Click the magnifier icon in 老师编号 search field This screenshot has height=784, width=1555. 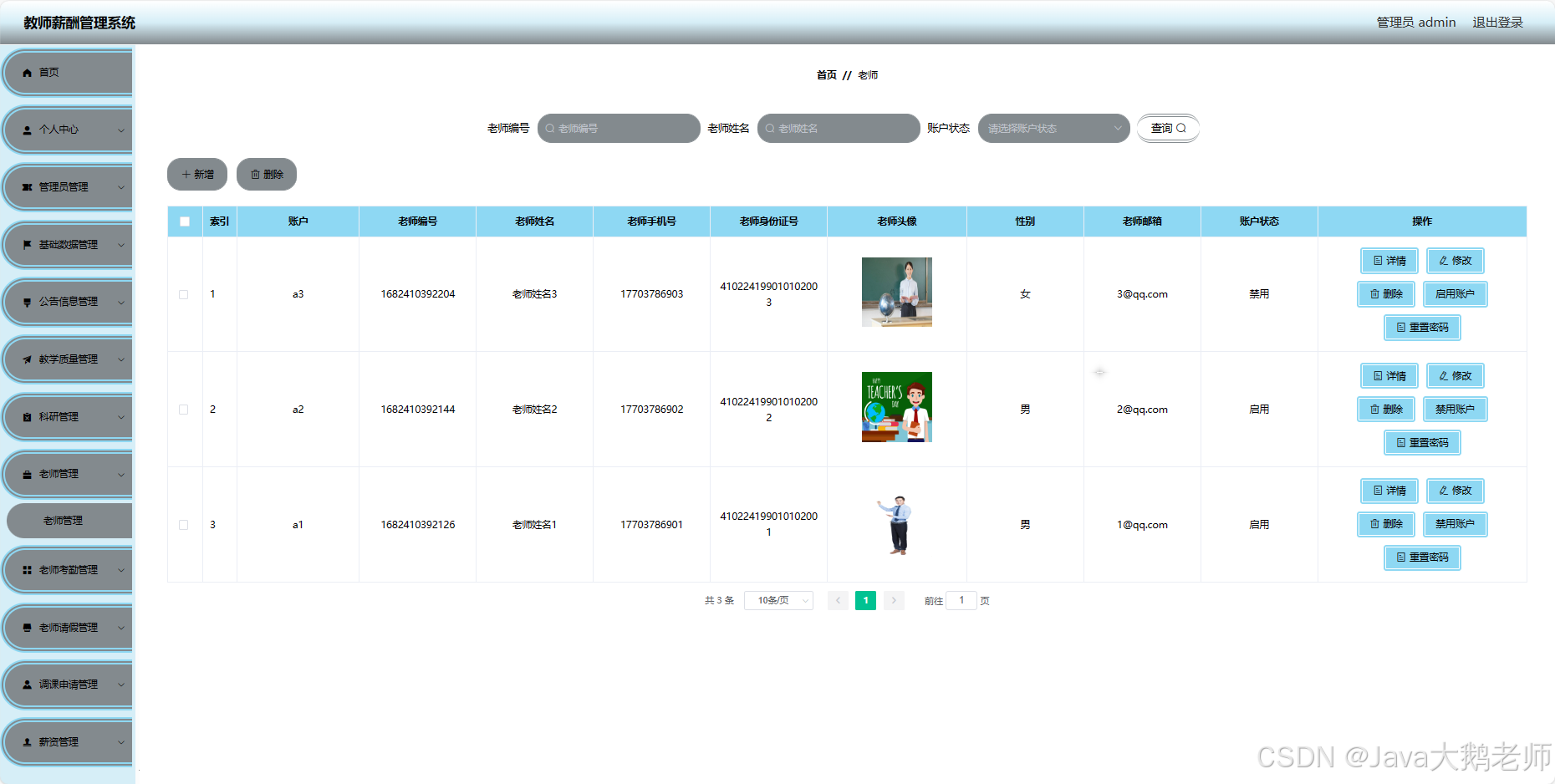(550, 129)
